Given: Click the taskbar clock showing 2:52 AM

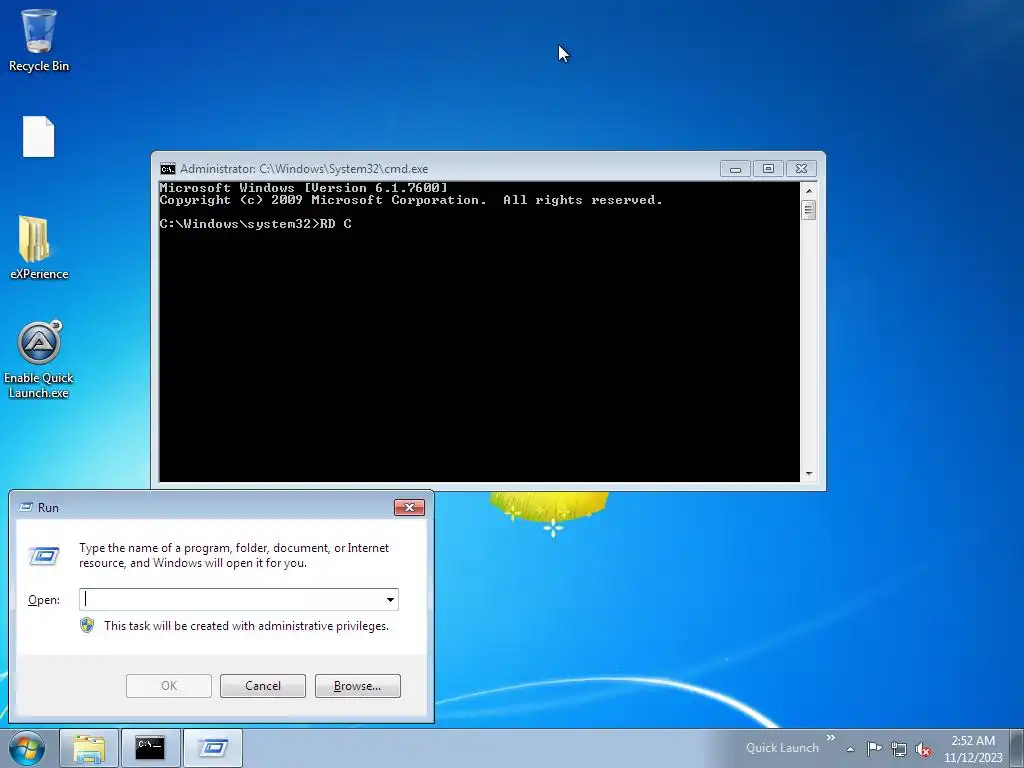Looking at the screenshot, I should point(973,749).
